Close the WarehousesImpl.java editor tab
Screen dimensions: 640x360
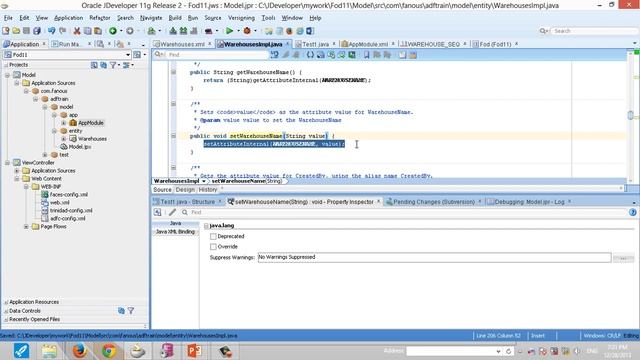[287, 44]
